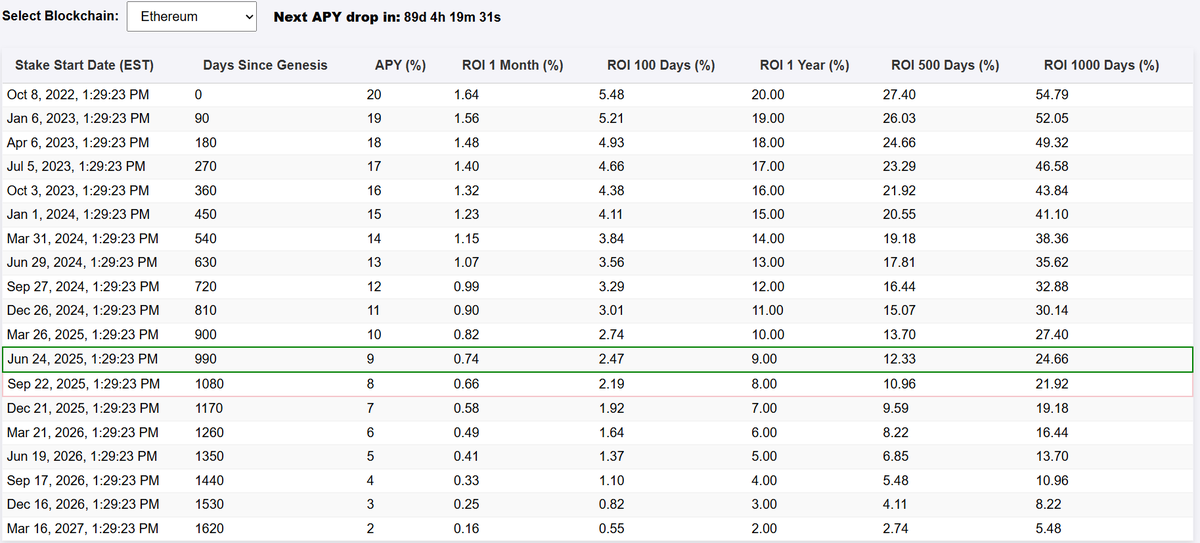
Task: Click the 1620 days since genesis value
Action: (x=210, y=528)
